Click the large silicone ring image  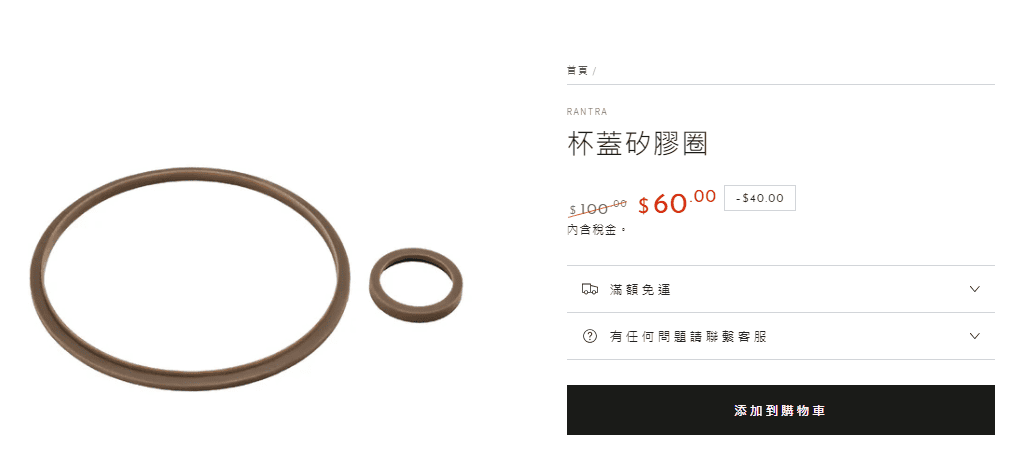[x=190, y=278]
